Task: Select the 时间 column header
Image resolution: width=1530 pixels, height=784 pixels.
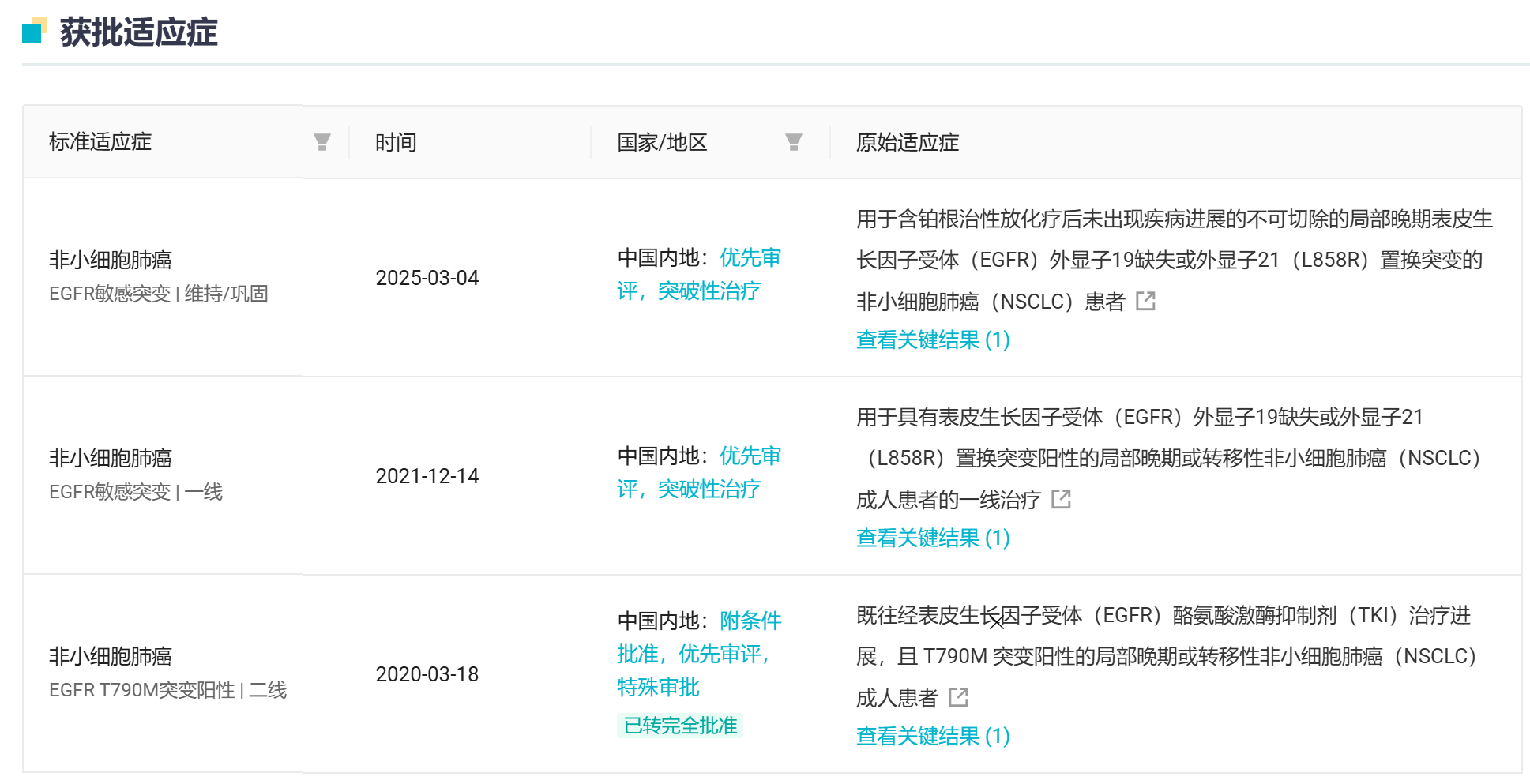Action: 396,142
